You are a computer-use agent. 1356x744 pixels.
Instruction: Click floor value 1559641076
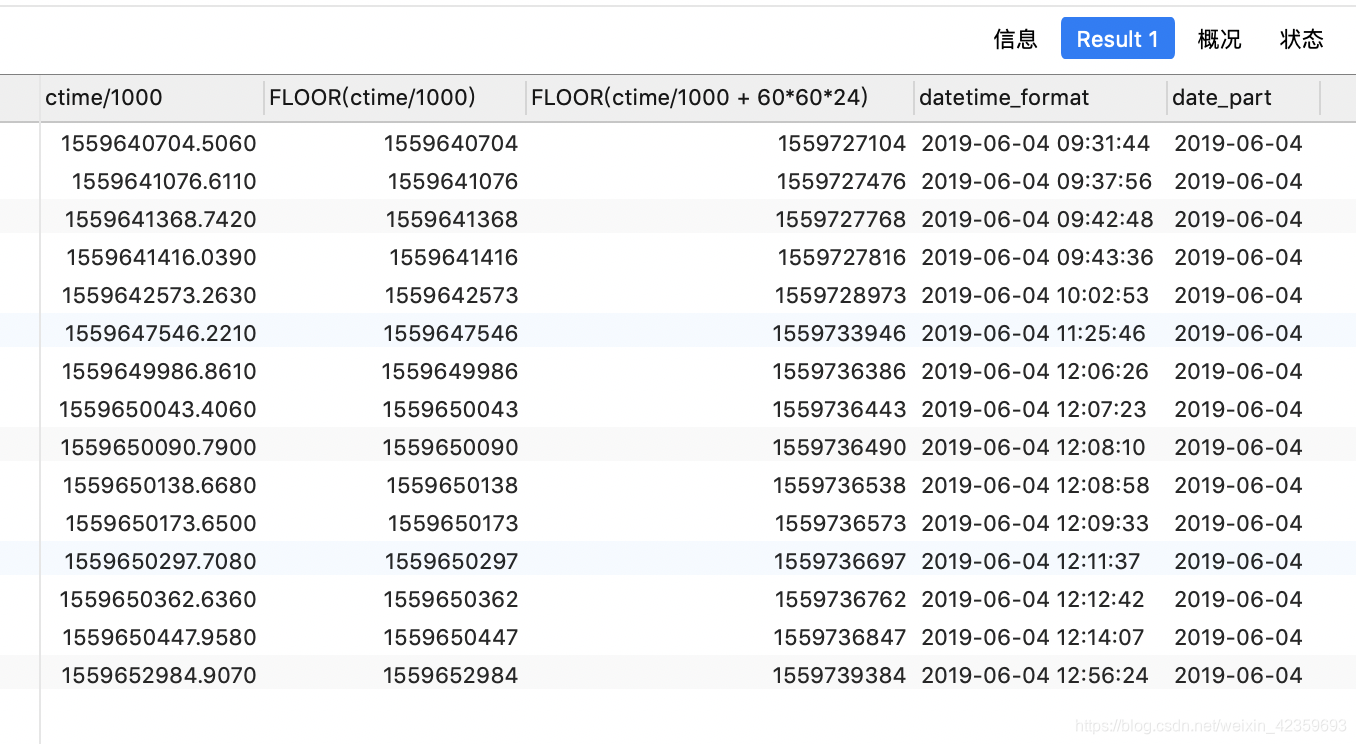pyautogui.click(x=453, y=181)
